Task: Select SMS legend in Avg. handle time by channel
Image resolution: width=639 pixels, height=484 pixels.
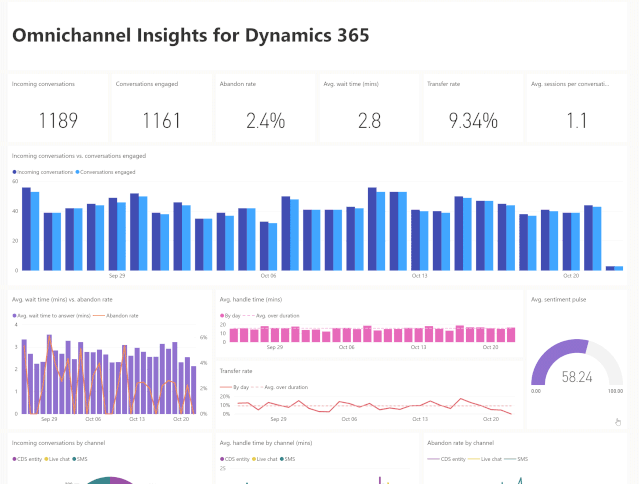Action: (x=288, y=459)
